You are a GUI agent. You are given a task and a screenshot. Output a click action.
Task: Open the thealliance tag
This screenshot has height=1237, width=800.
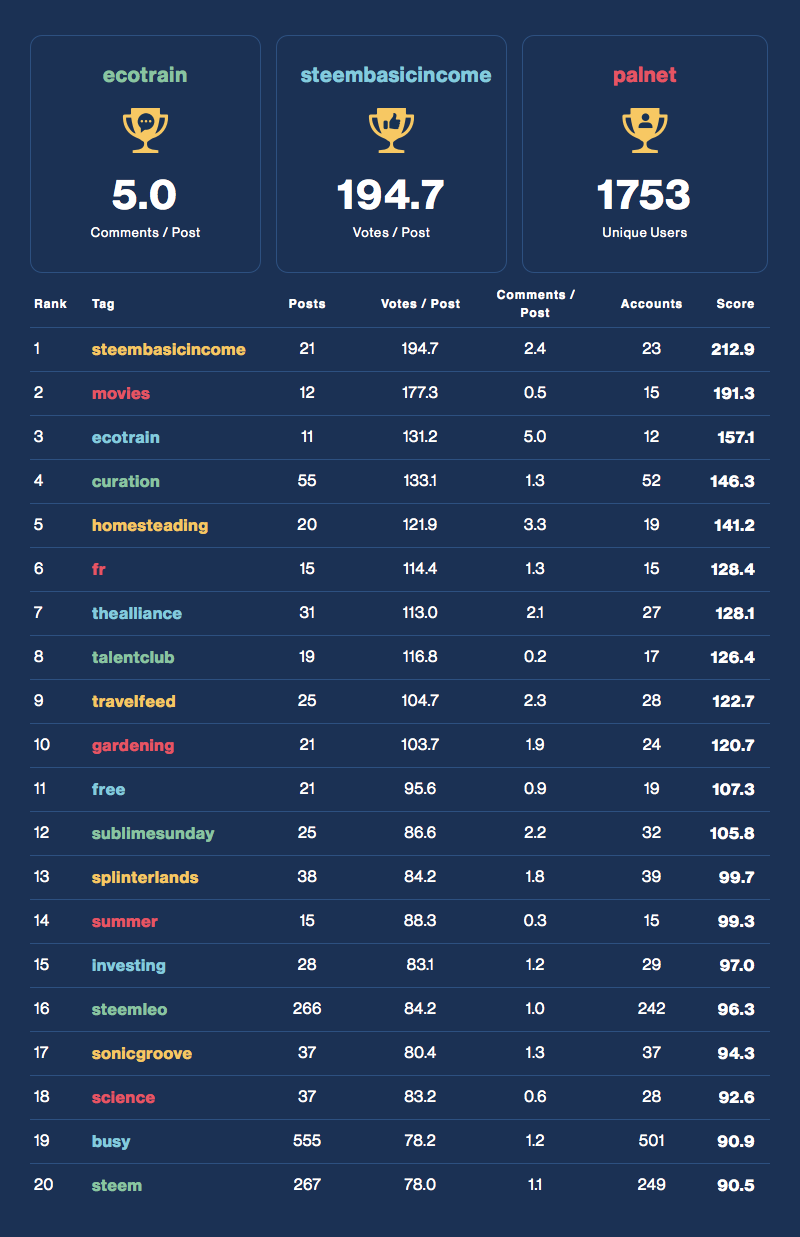[137, 614]
